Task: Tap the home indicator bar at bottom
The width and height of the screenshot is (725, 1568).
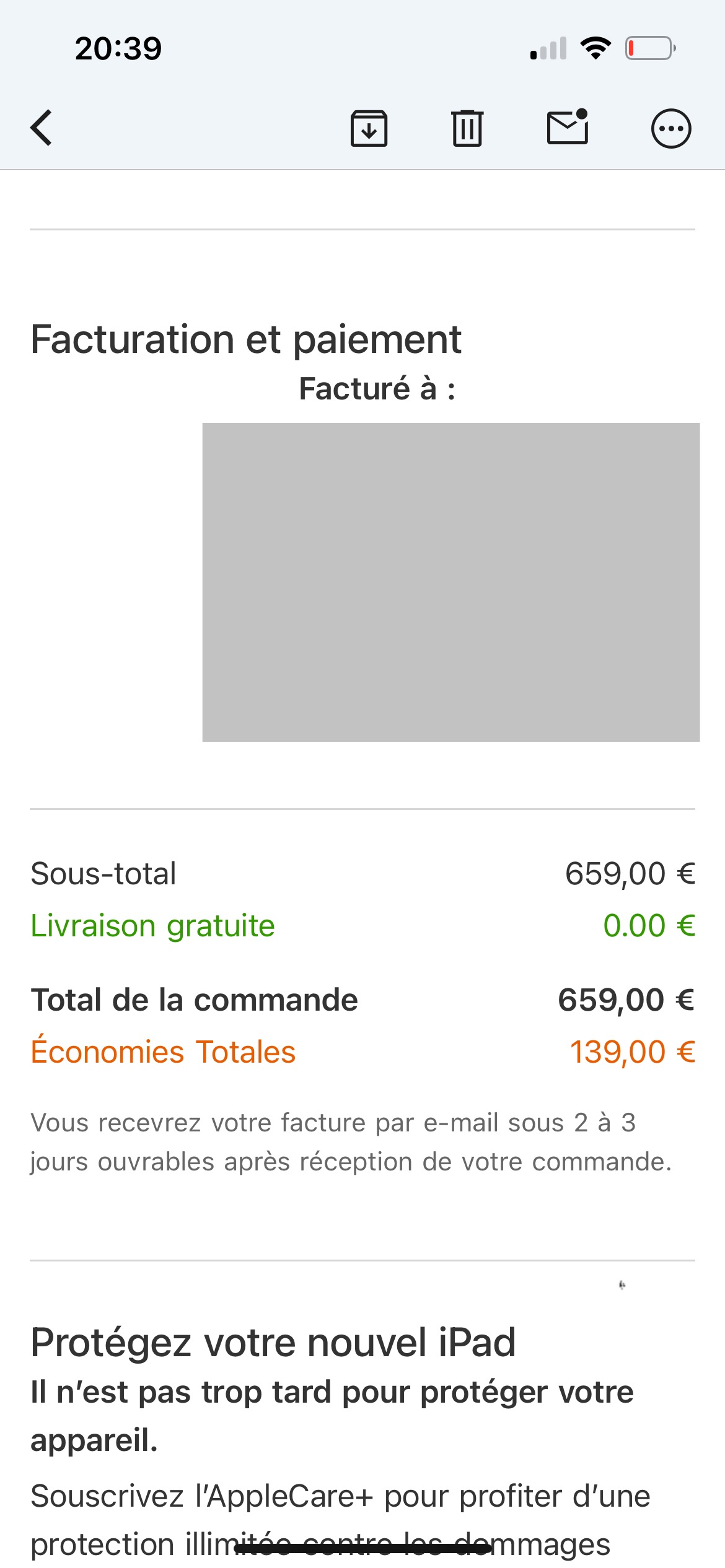Action: 362,1549
